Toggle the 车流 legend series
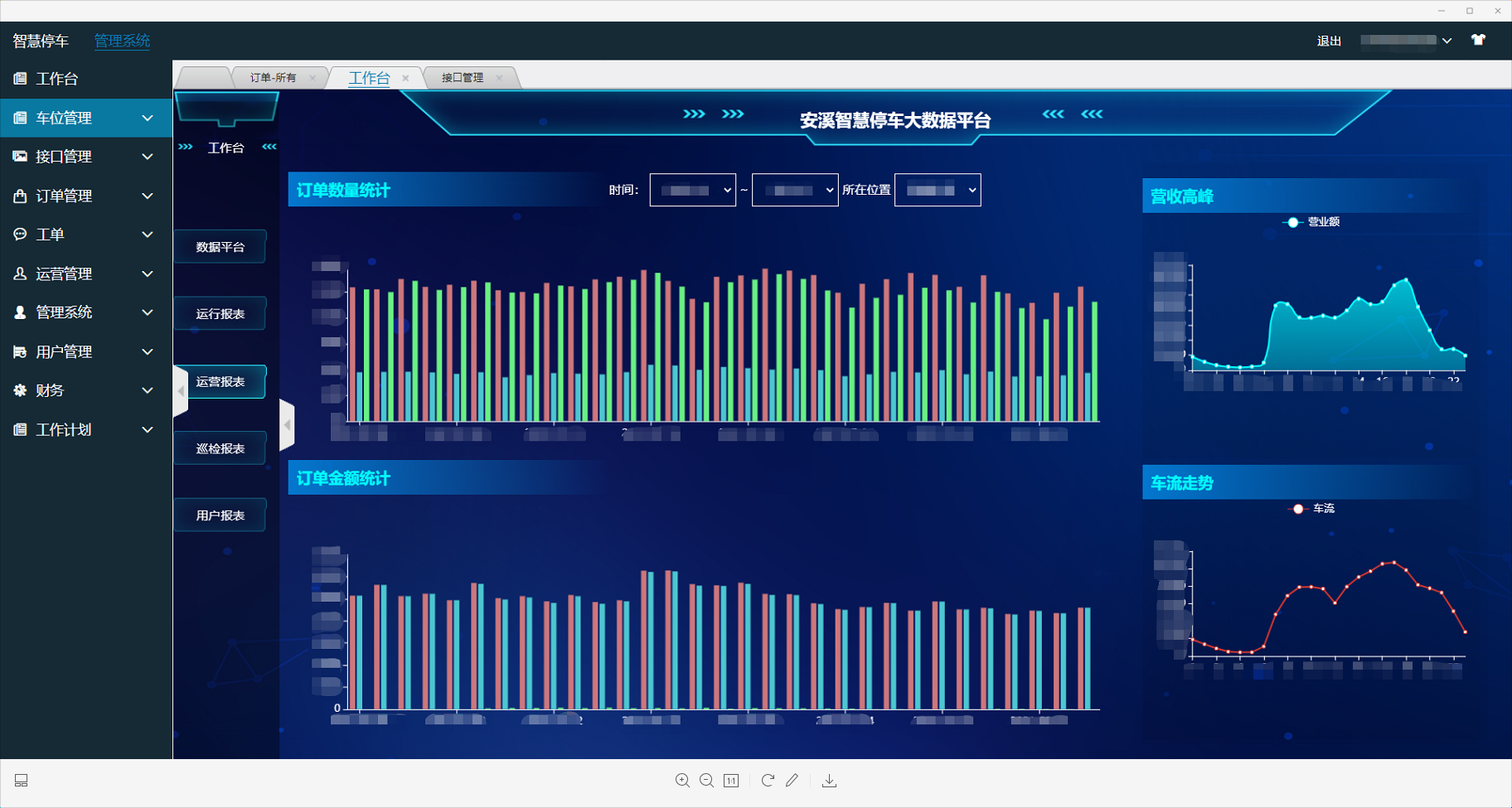This screenshot has width=1512, height=808. click(1312, 509)
